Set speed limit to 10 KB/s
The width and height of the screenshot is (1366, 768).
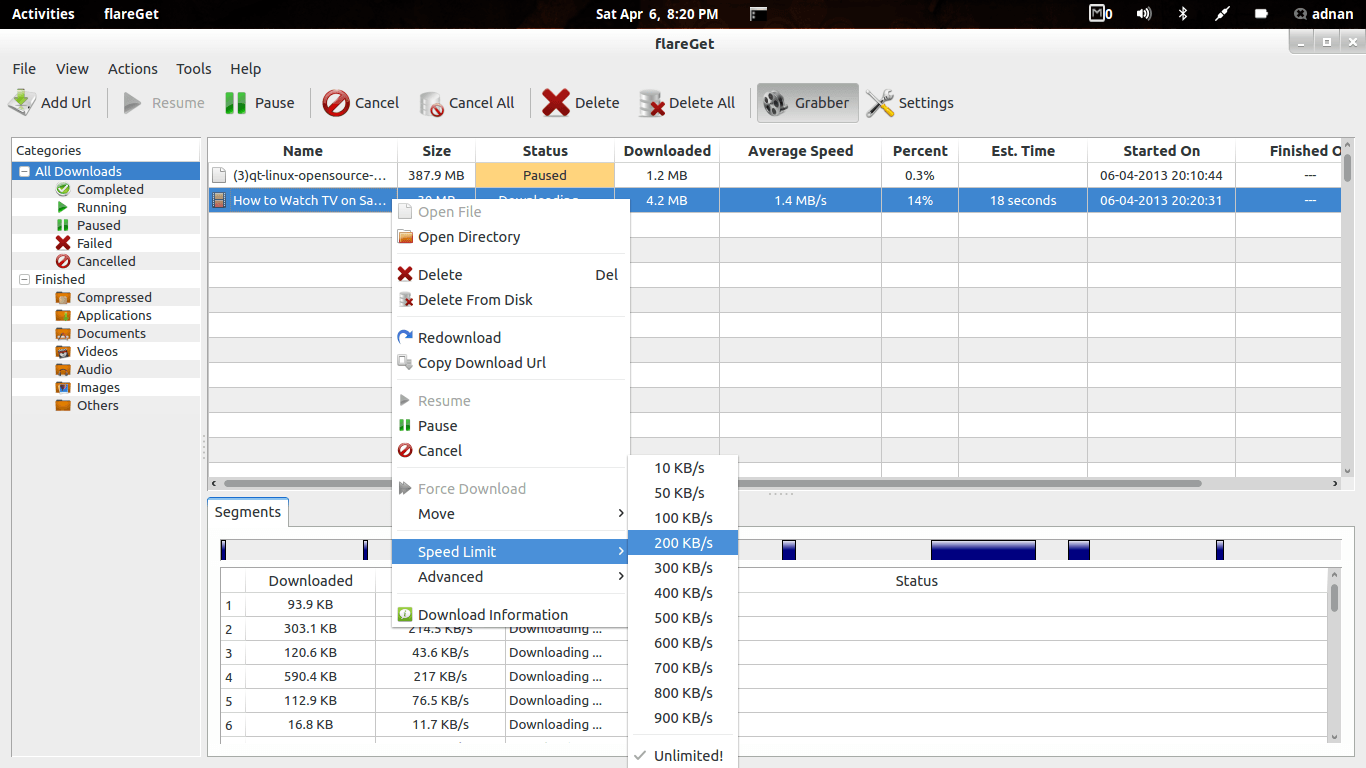point(683,468)
